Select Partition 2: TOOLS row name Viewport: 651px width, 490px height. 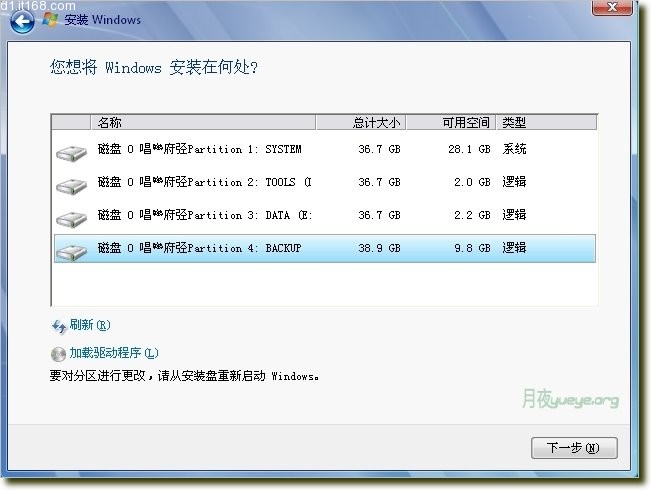coord(204,182)
